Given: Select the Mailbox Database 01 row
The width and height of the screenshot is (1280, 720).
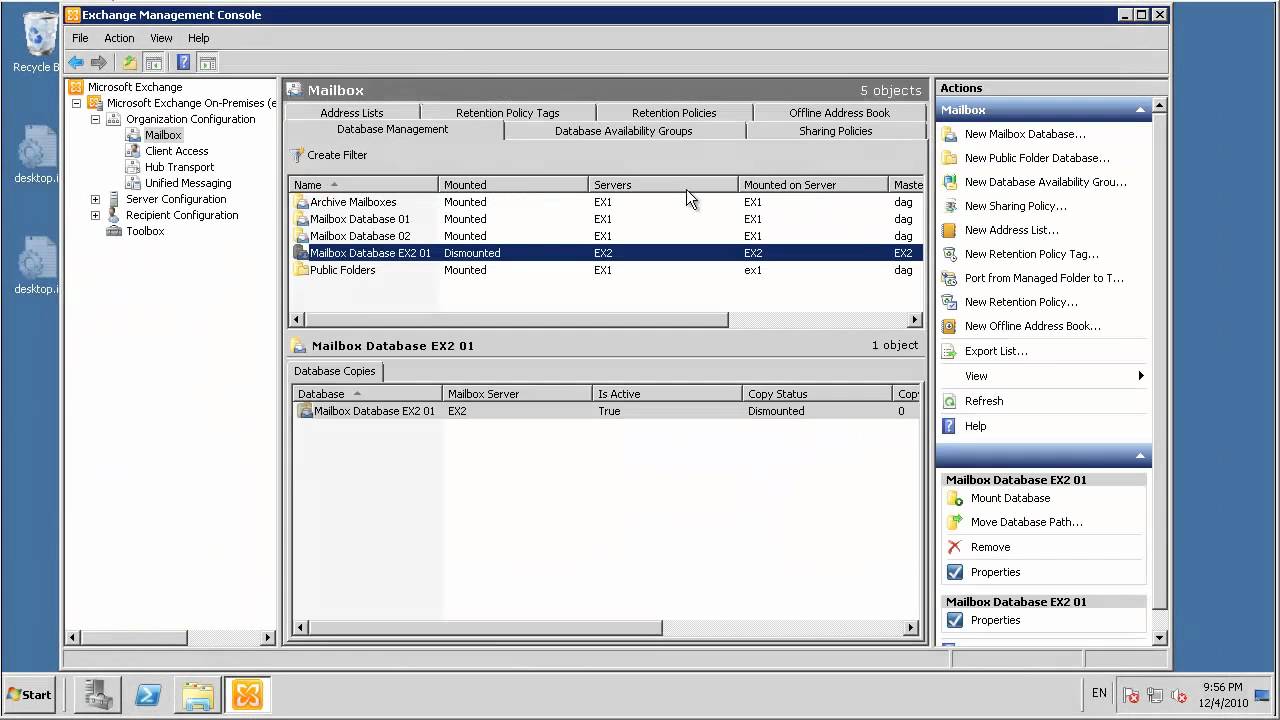Looking at the screenshot, I should point(607,219).
